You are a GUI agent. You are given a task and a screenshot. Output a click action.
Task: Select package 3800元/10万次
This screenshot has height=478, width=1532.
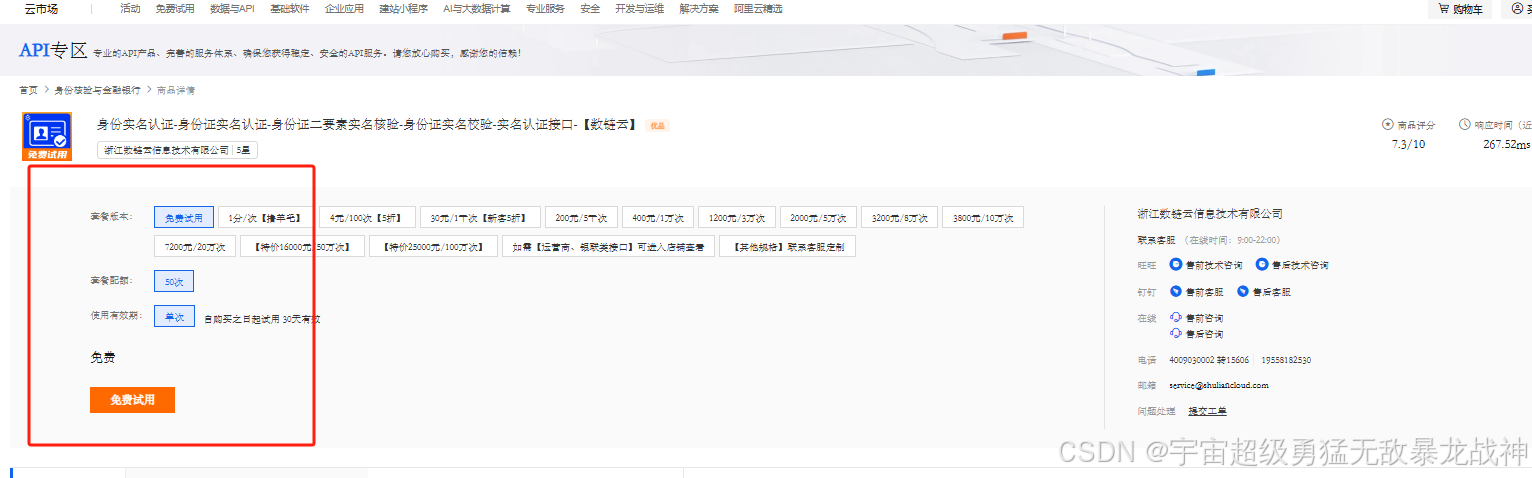coord(983,217)
